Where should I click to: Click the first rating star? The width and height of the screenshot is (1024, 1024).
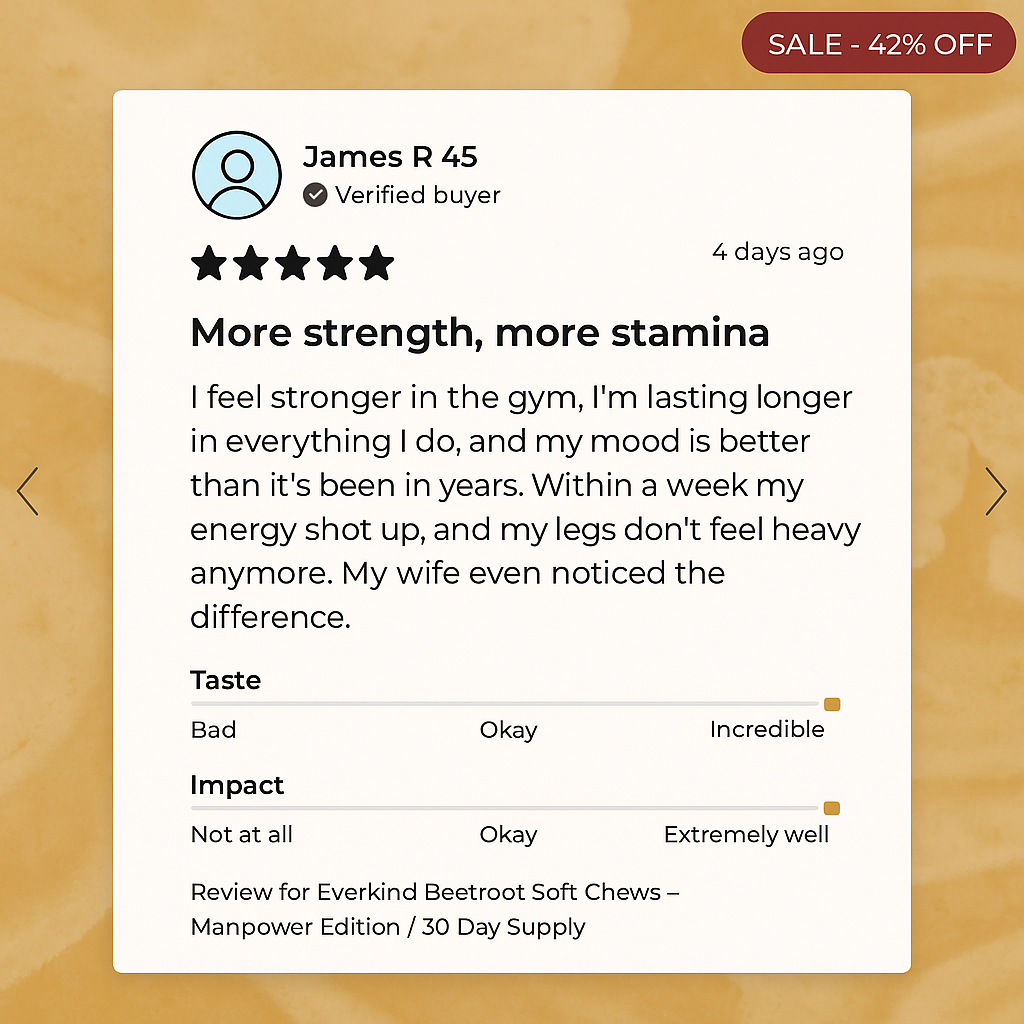coord(209,264)
